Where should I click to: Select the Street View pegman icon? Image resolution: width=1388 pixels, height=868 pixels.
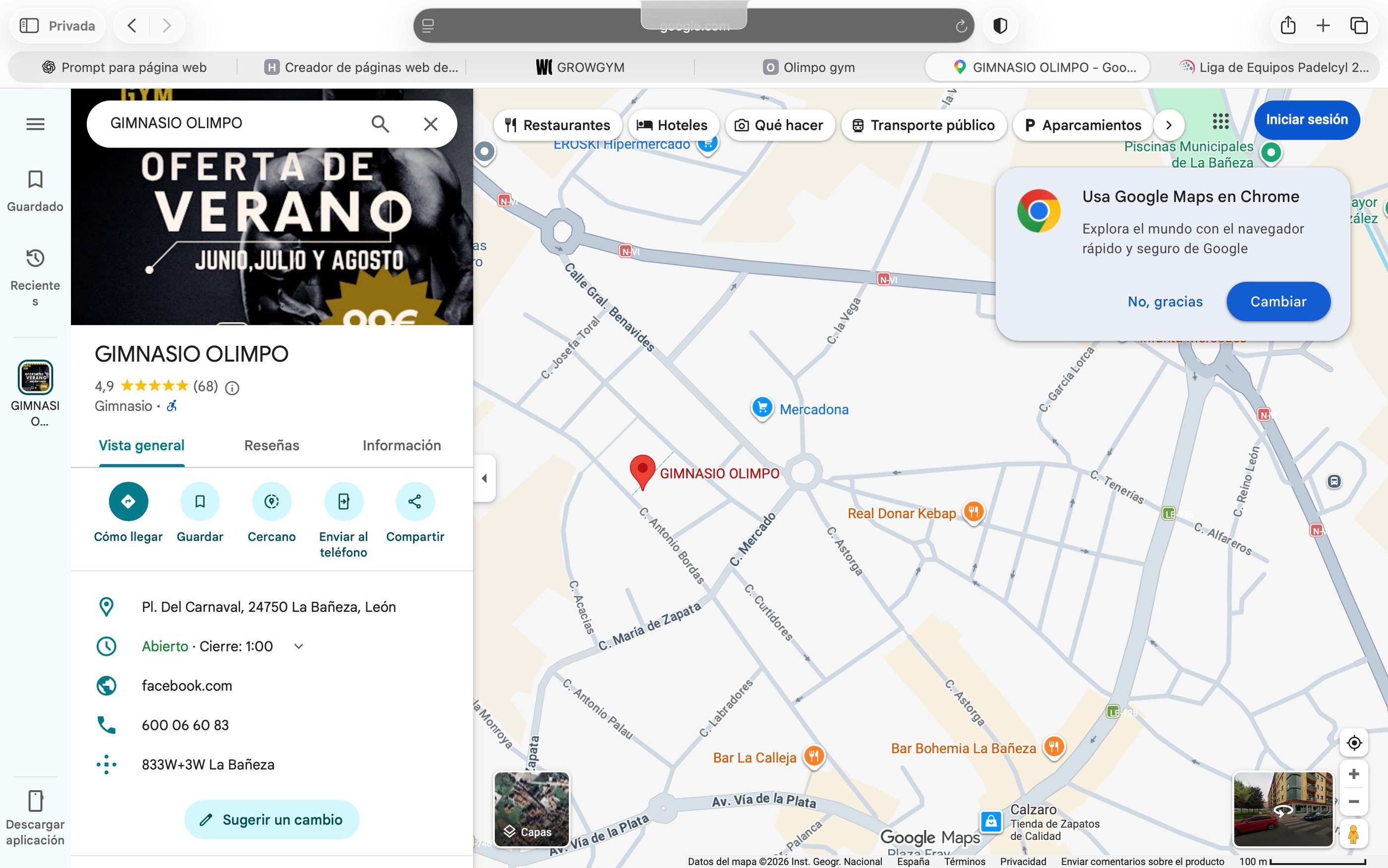point(1353,834)
